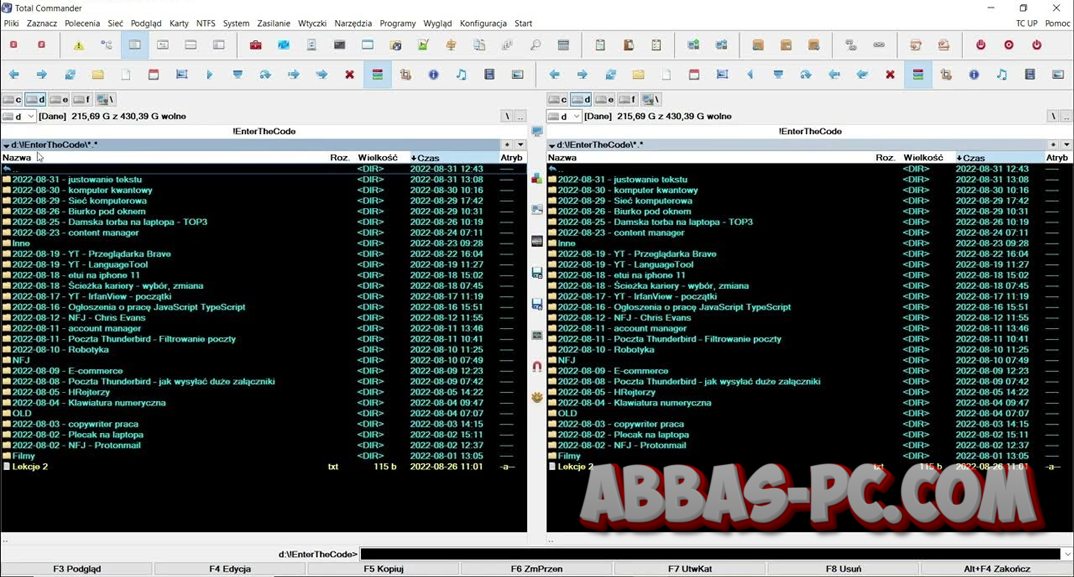Click the blue info icon in left toolbar
1074x577 pixels.
pyautogui.click(x=433, y=75)
